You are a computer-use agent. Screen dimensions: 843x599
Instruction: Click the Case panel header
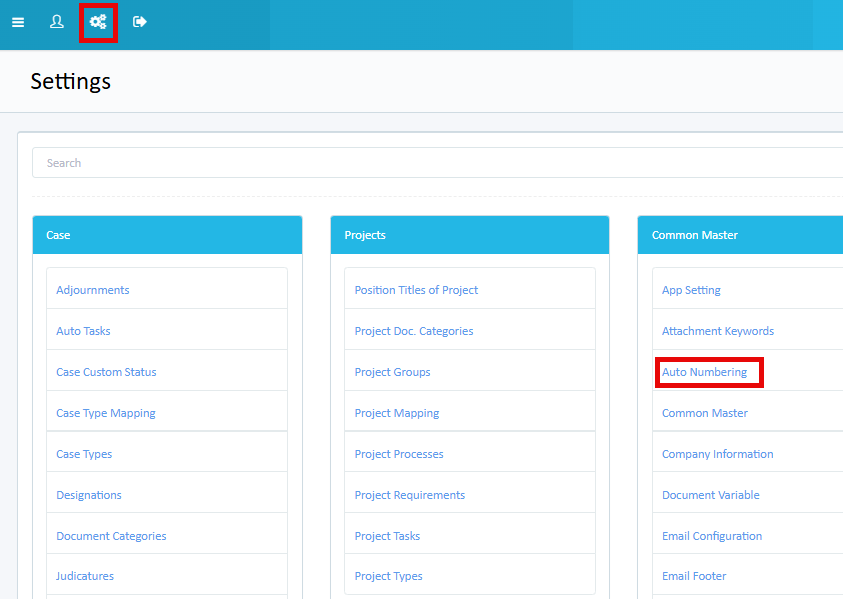[167, 235]
